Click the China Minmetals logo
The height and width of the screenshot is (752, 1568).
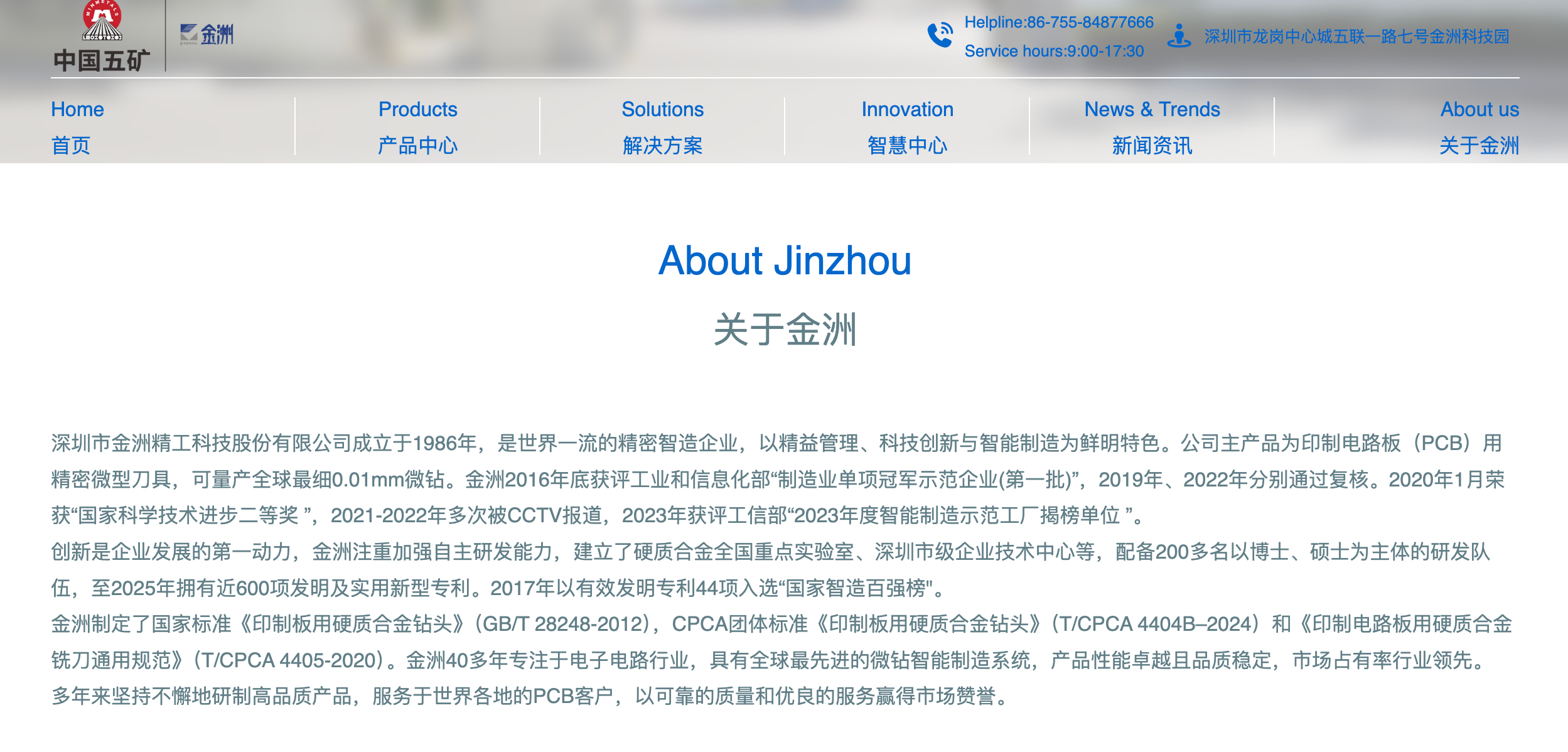(x=102, y=36)
